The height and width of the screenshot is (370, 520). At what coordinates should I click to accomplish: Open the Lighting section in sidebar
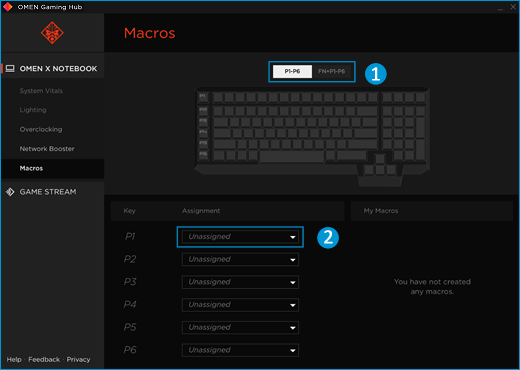pyautogui.click(x=33, y=110)
